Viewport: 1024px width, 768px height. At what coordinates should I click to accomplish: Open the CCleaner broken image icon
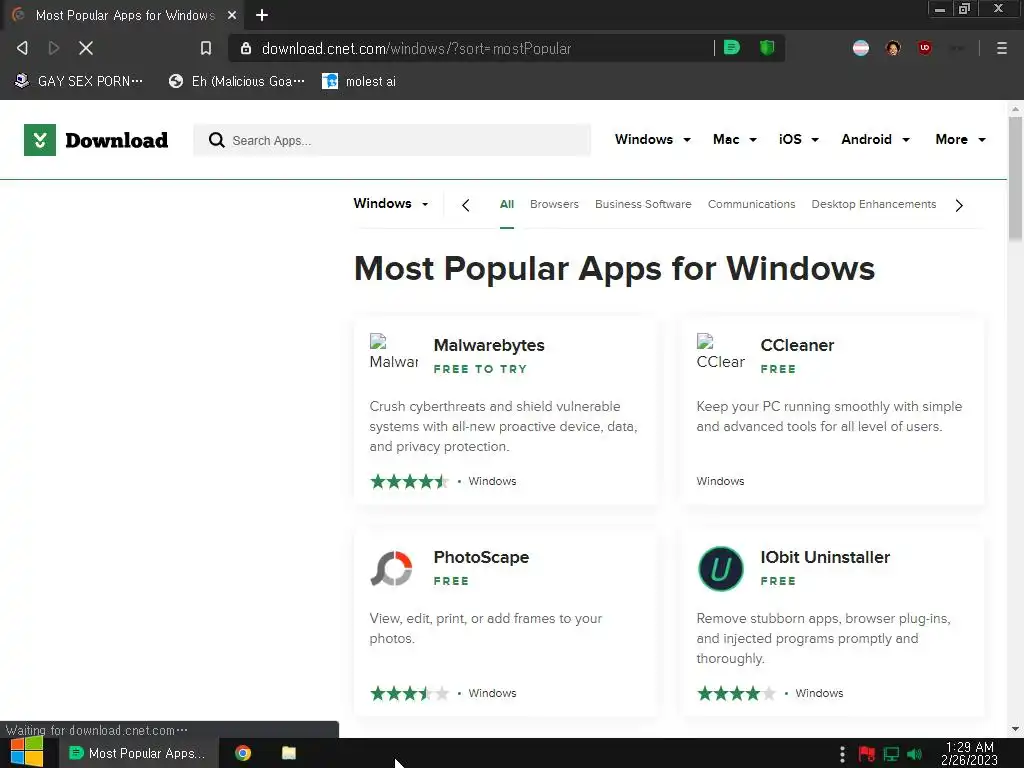pos(720,352)
